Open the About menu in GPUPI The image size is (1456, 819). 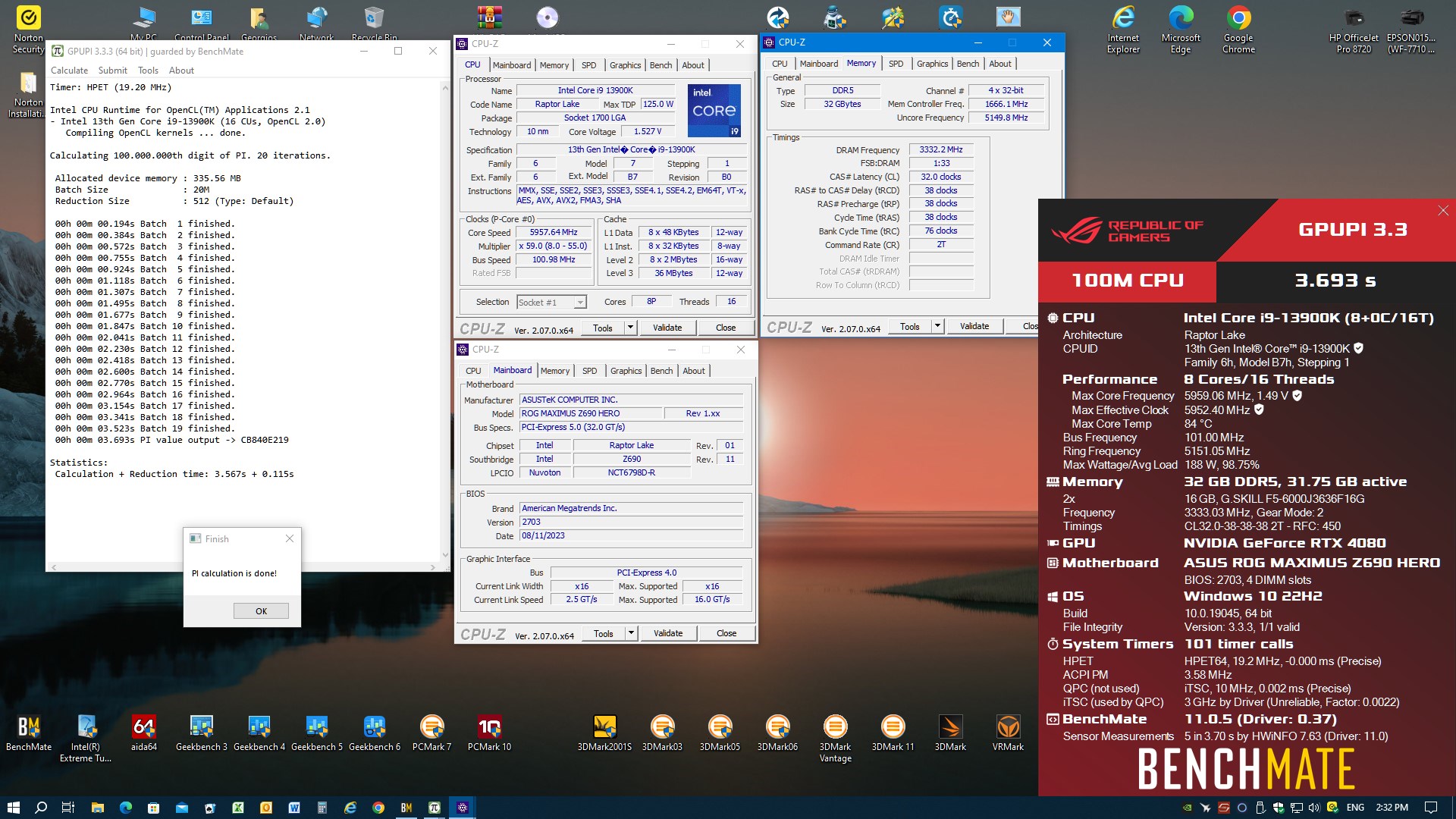click(181, 71)
